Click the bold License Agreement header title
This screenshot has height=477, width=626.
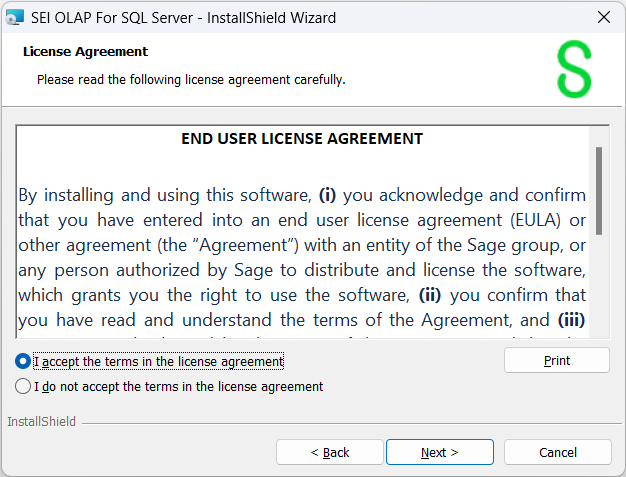coord(85,52)
